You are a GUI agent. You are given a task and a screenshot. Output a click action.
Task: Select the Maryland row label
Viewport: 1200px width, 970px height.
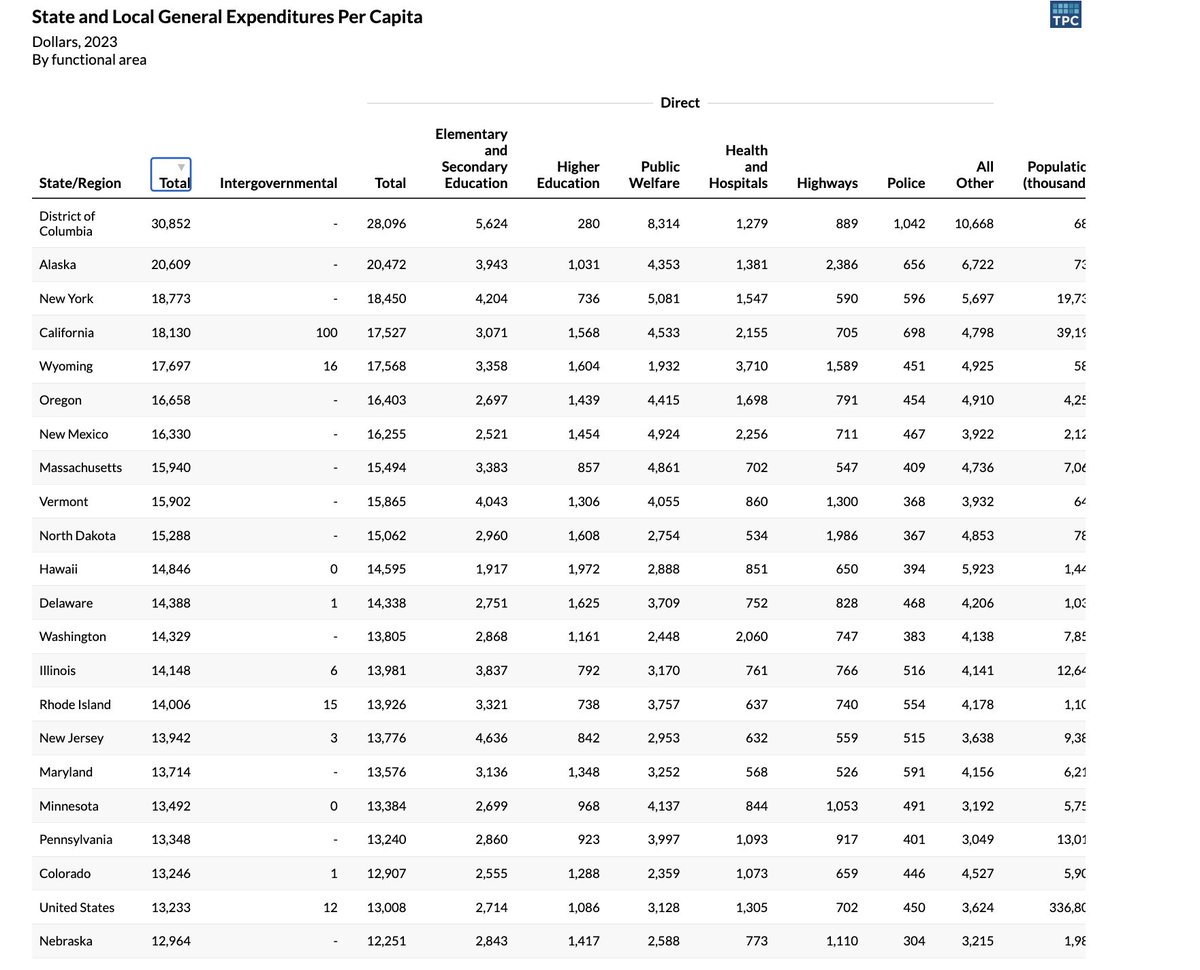click(x=65, y=772)
